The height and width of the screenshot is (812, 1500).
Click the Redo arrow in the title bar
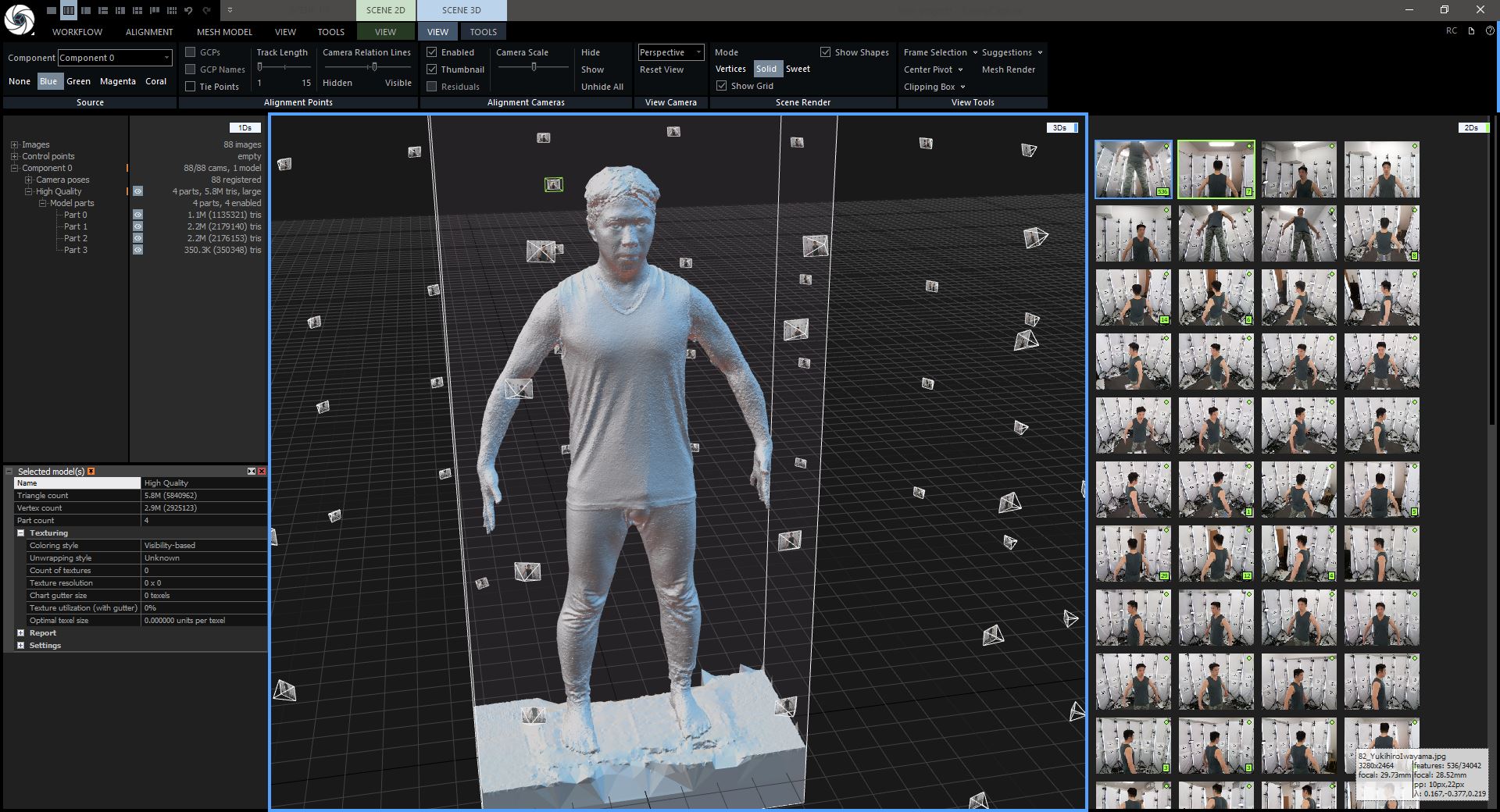[206, 11]
